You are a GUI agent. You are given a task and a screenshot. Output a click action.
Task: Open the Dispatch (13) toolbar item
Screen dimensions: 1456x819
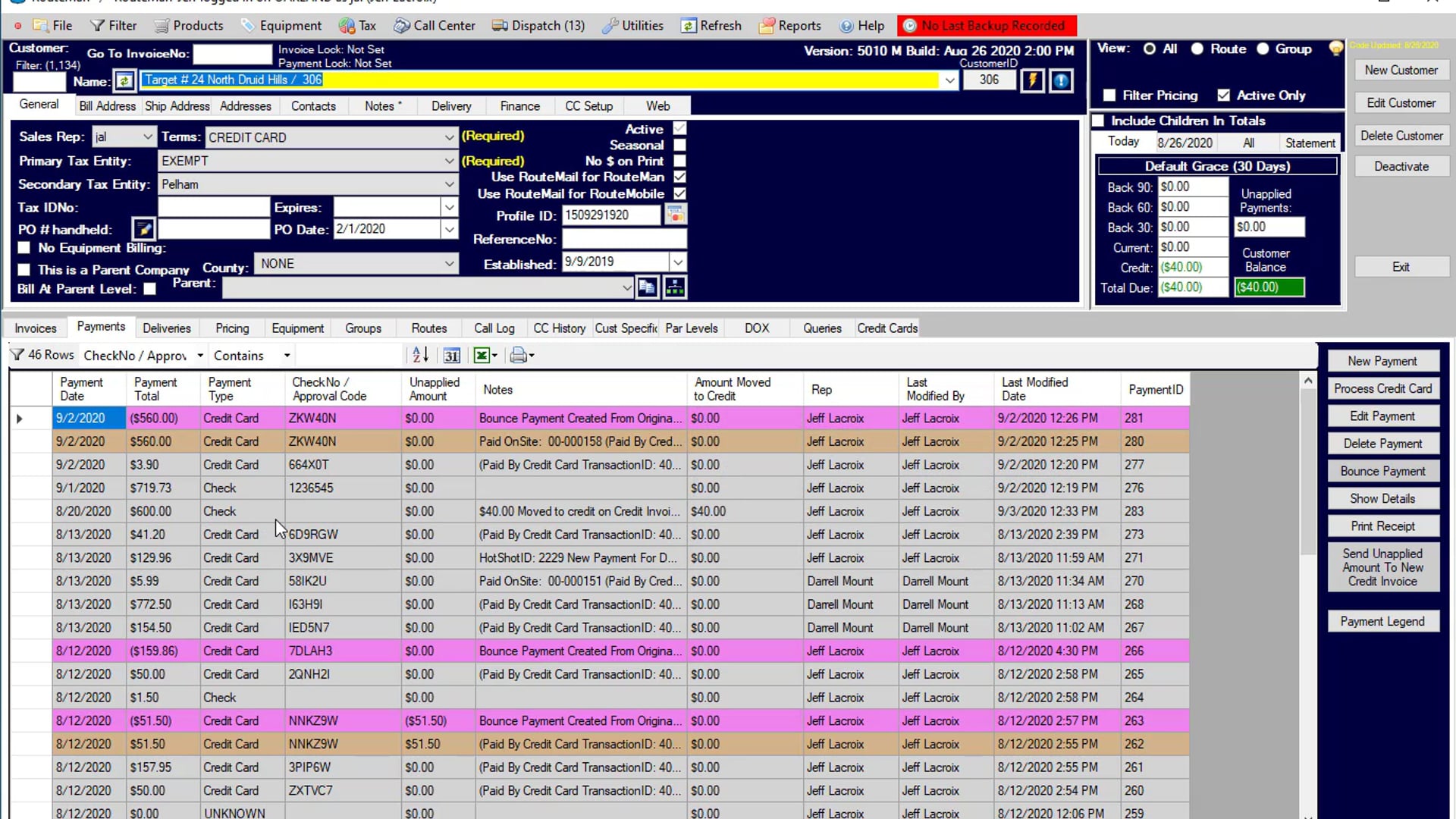[539, 26]
